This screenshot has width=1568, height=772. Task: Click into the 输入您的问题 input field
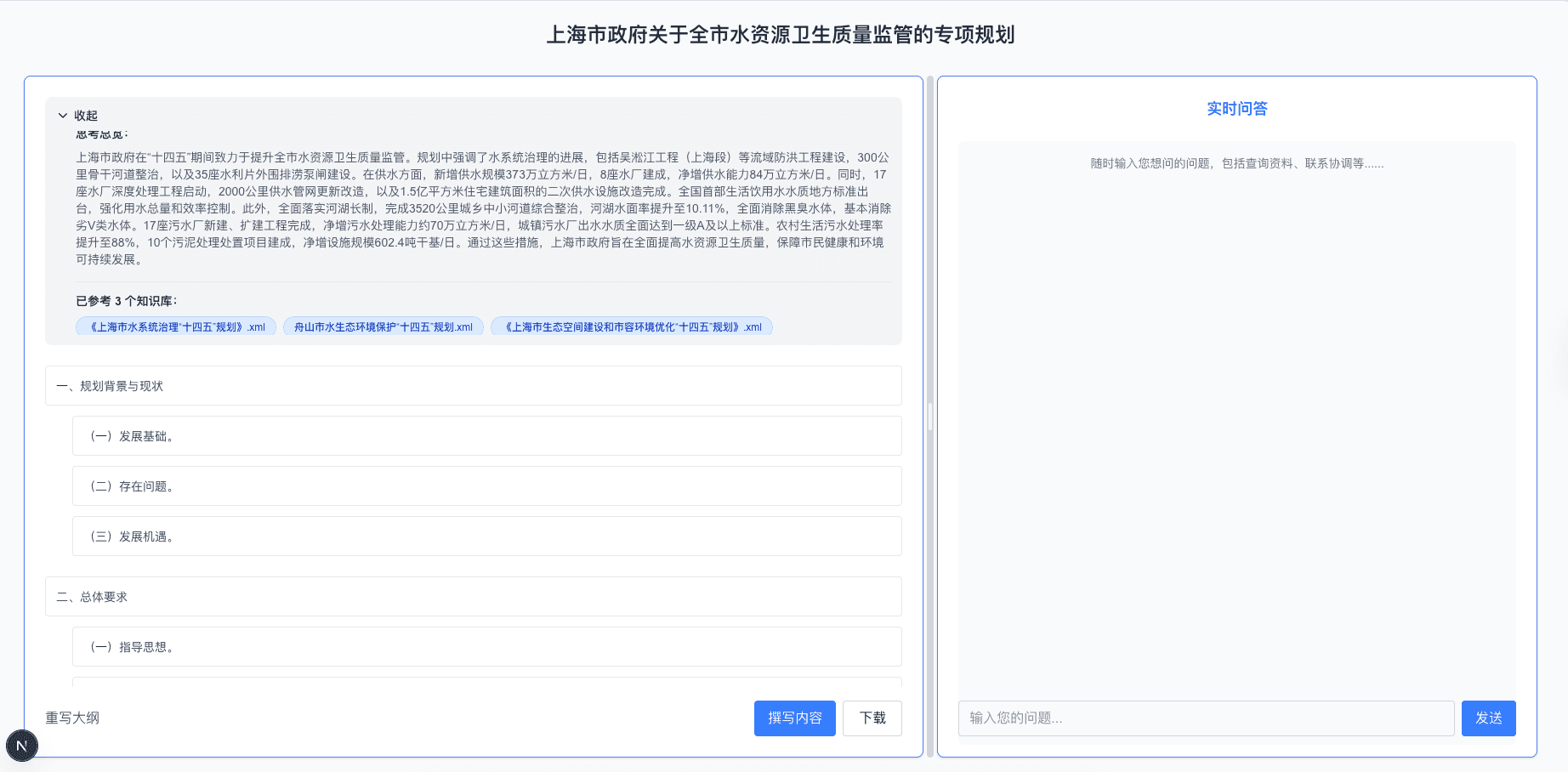coord(1206,718)
